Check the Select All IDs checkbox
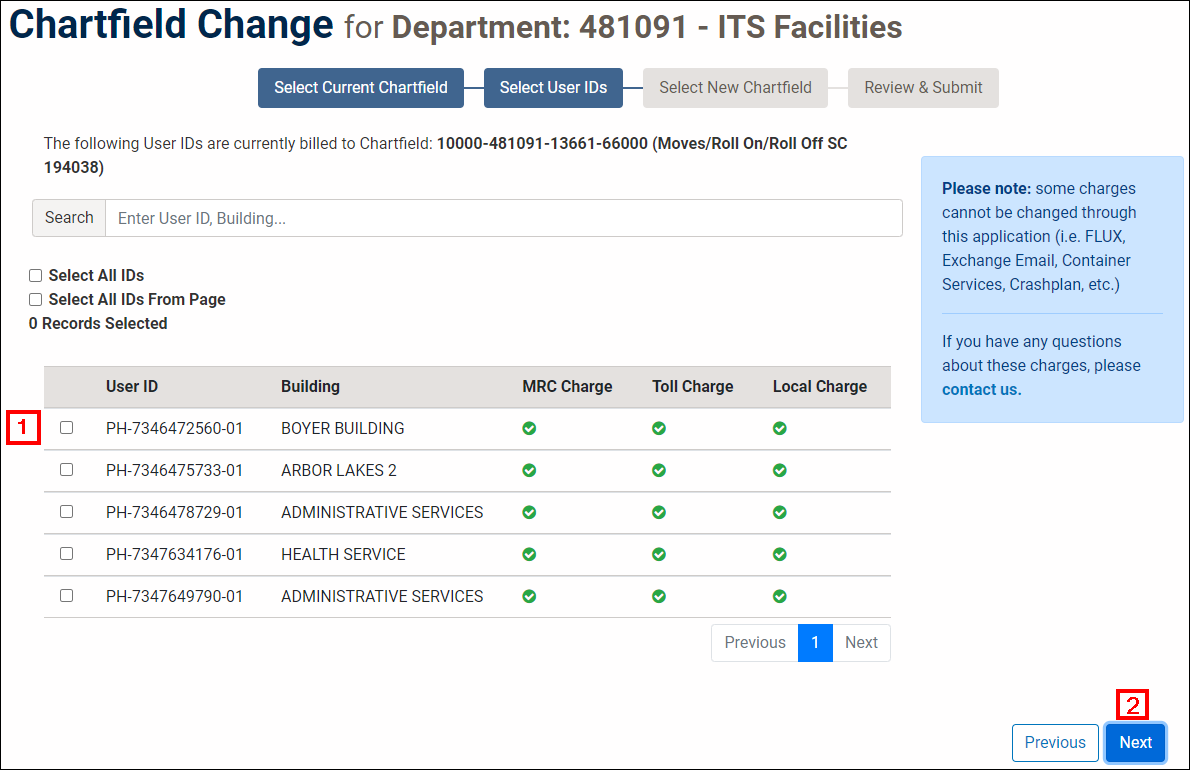This screenshot has width=1190, height=770. click(36, 276)
